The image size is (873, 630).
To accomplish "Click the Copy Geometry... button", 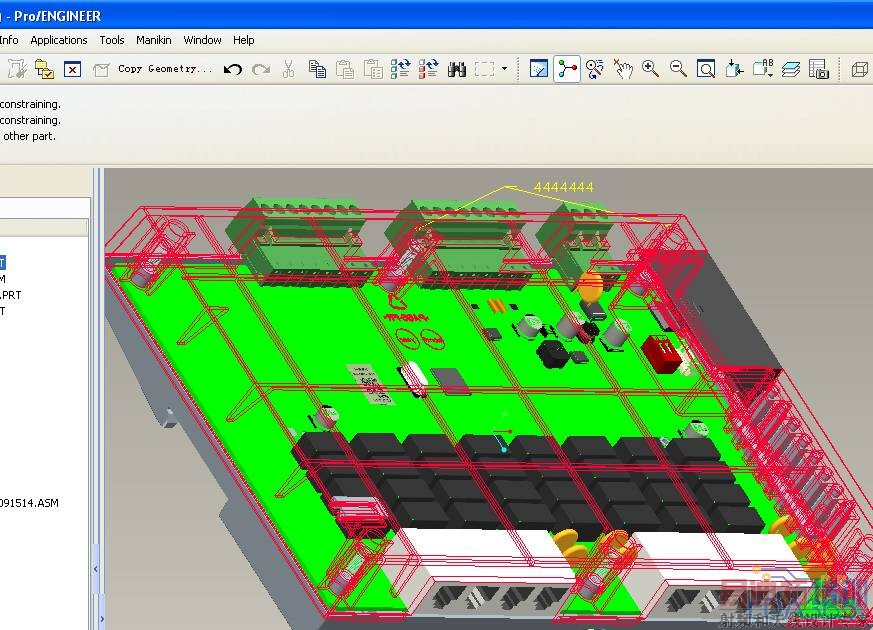I will (165, 68).
